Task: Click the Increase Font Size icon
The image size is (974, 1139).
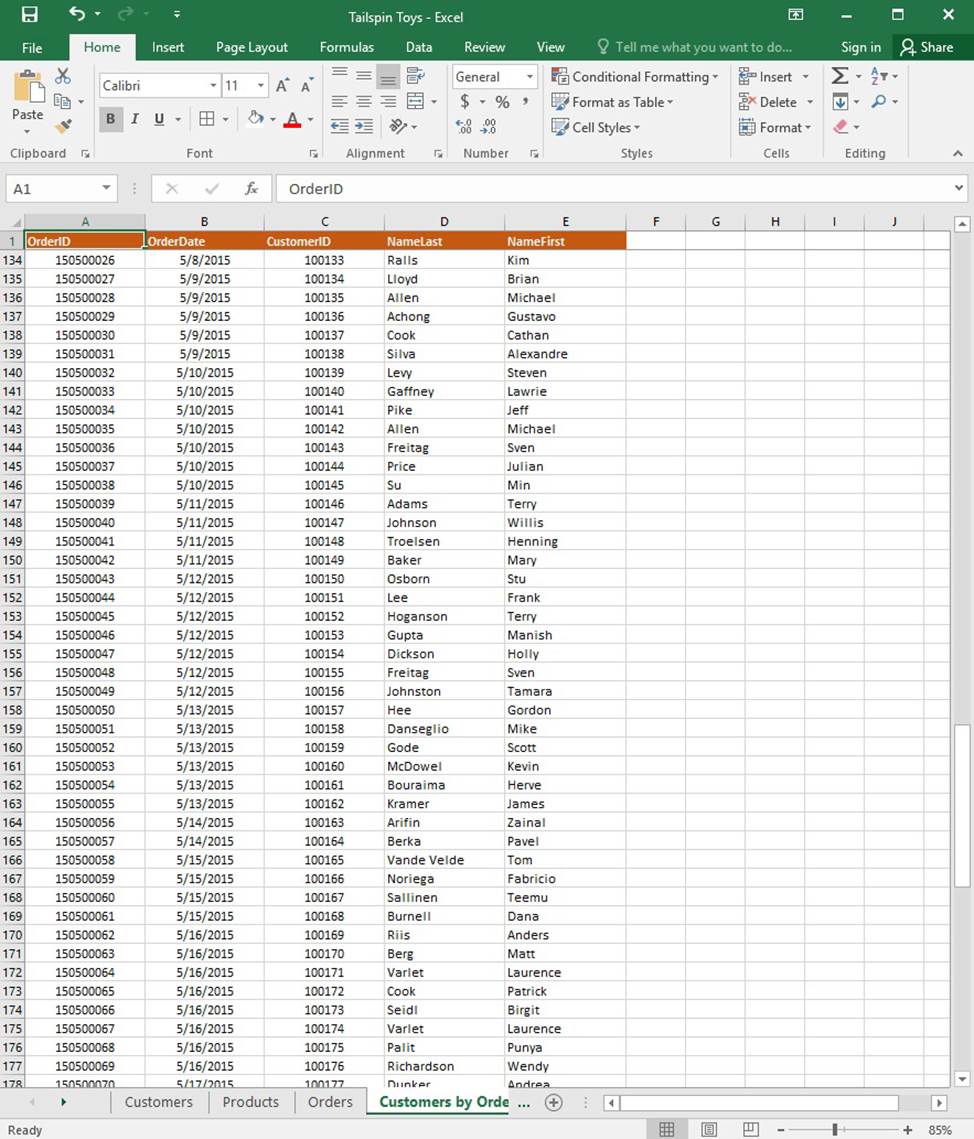Action: tap(282, 86)
